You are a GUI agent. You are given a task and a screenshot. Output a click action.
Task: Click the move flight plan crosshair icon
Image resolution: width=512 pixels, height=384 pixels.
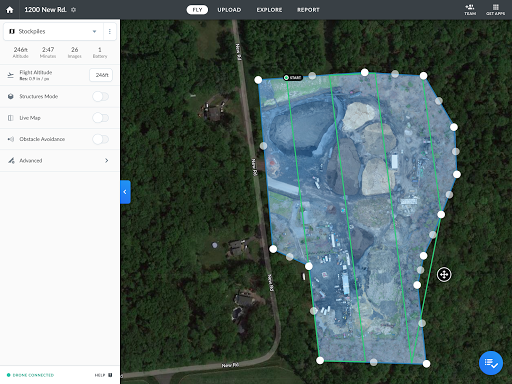pos(444,275)
